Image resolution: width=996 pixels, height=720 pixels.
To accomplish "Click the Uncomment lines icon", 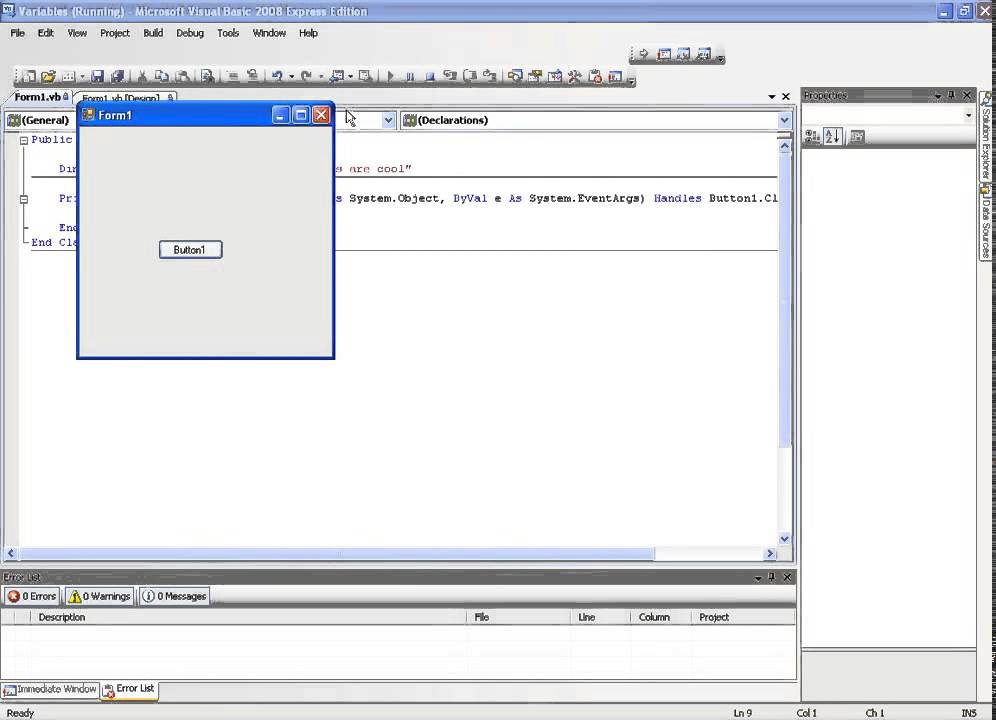I will (252, 76).
